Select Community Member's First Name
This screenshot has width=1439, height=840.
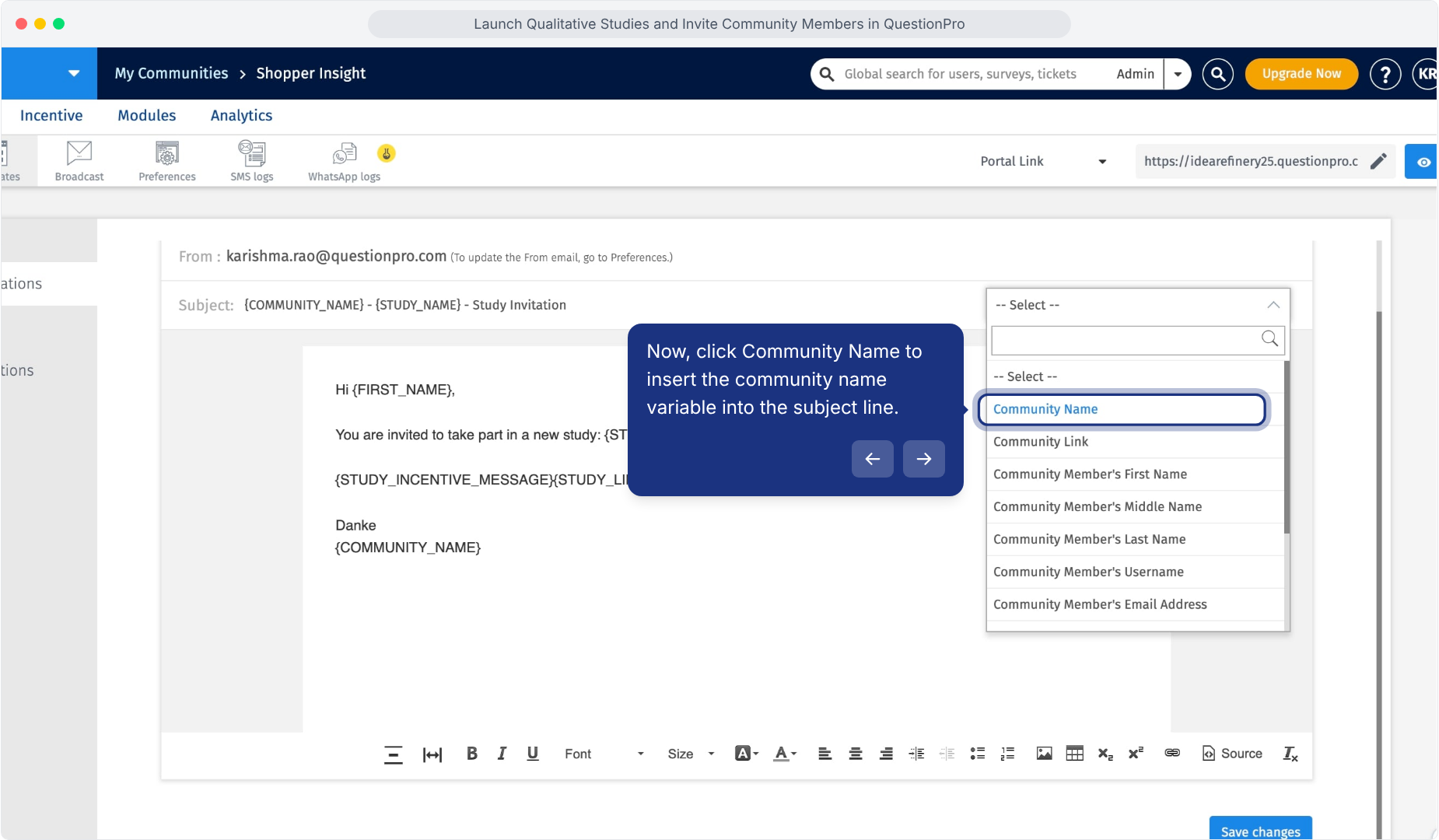pyautogui.click(x=1135, y=474)
